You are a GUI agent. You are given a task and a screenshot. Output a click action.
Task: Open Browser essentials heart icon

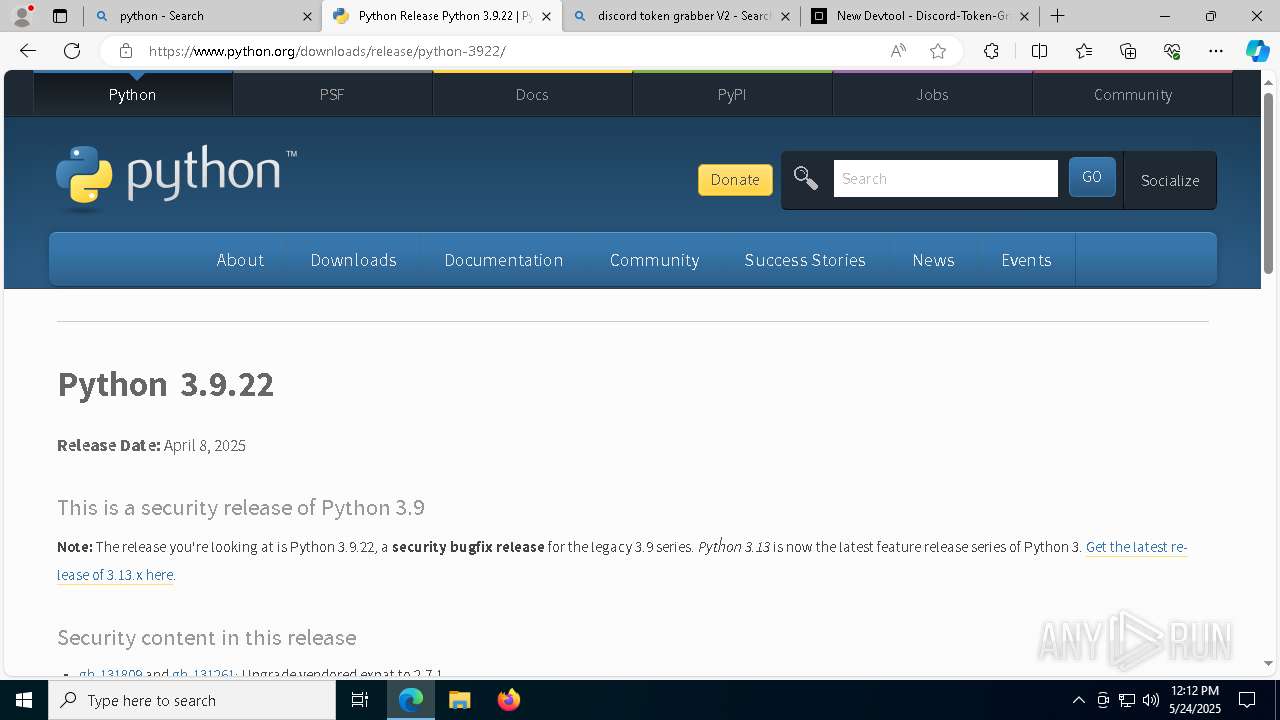point(1172,51)
